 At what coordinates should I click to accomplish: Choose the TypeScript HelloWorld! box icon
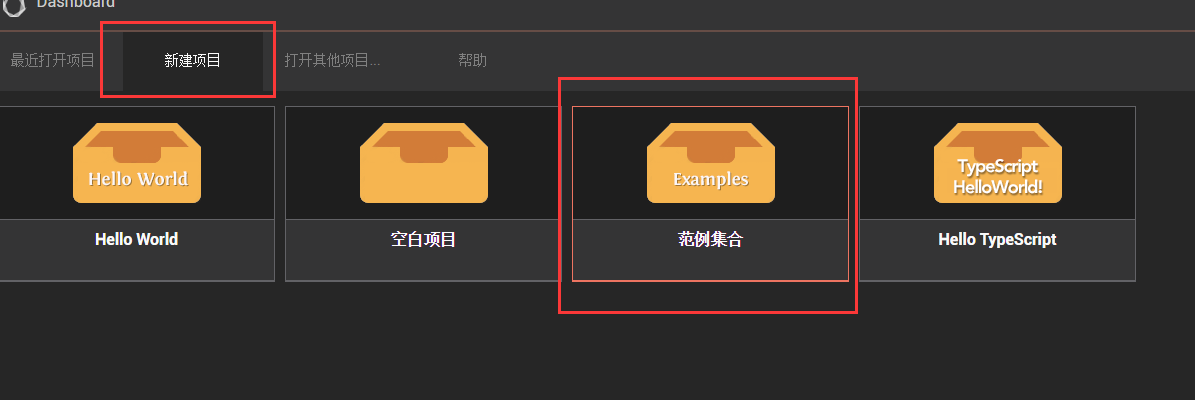pos(998,163)
